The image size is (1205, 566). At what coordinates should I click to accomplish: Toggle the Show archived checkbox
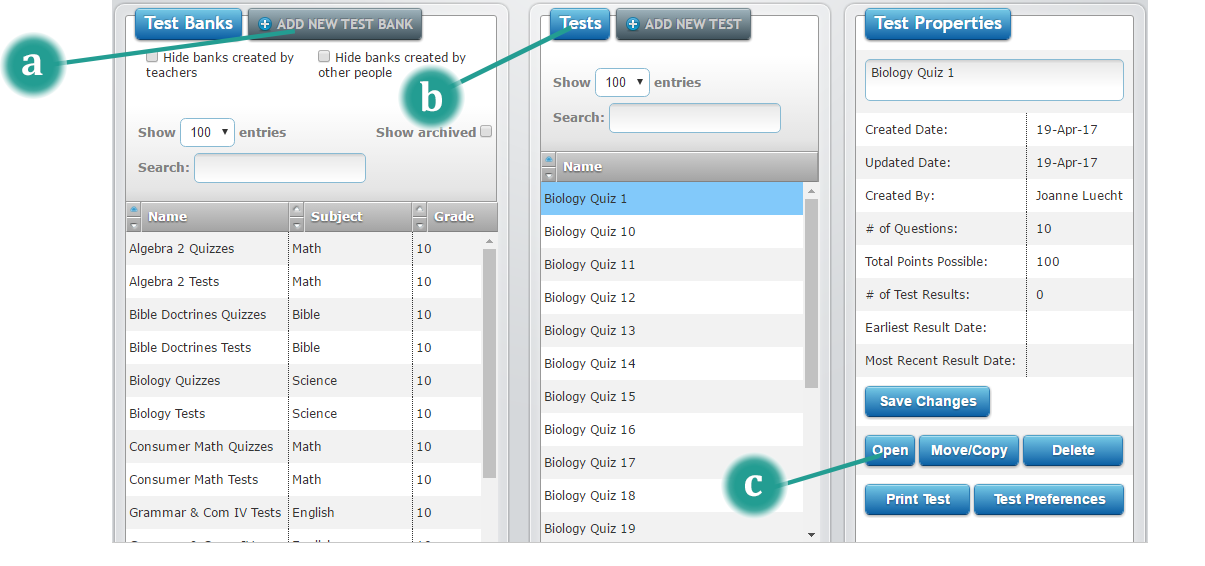pyautogui.click(x=486, y=132)
